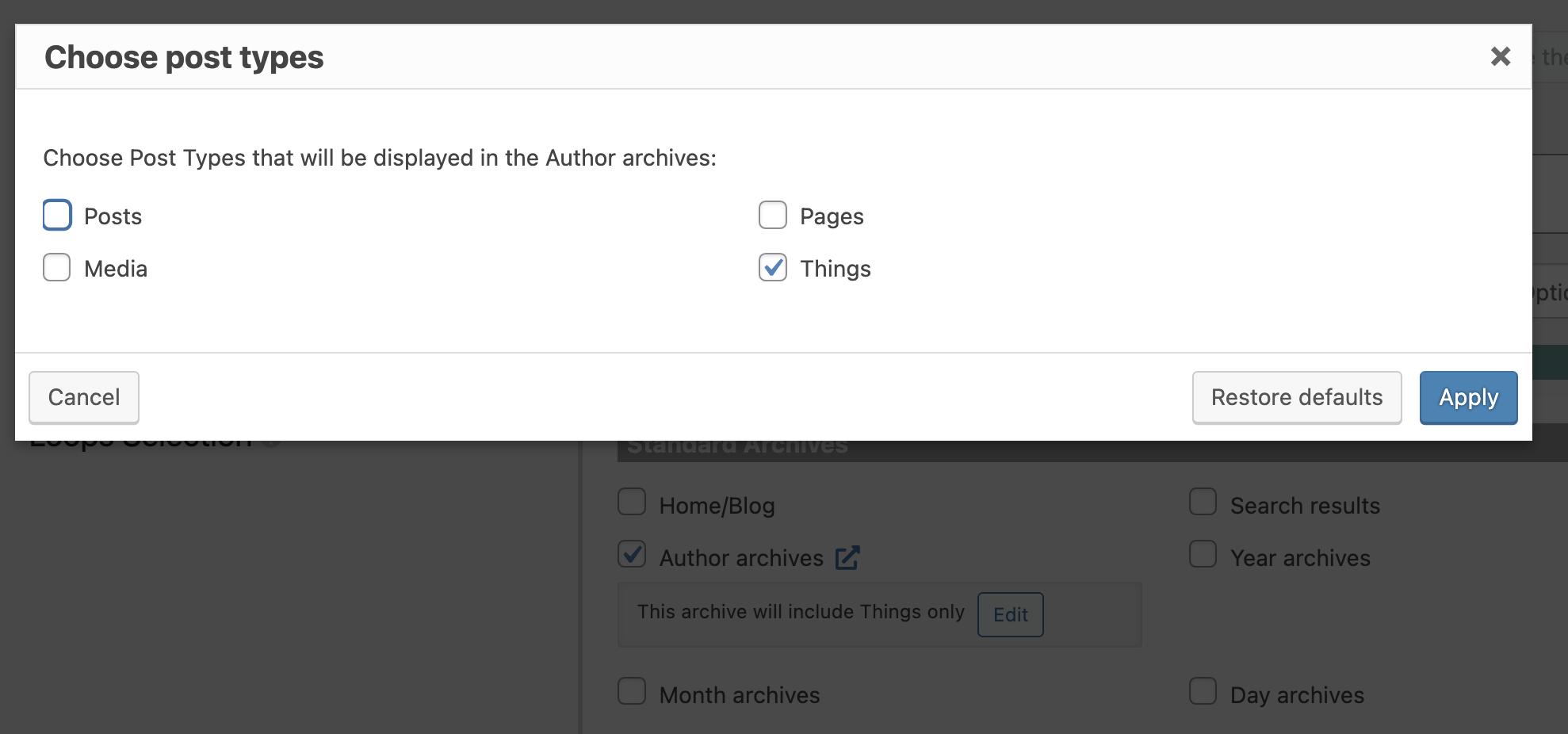Enable Search results archive checkbox
1568x734 pixels.
(1203, 502)
